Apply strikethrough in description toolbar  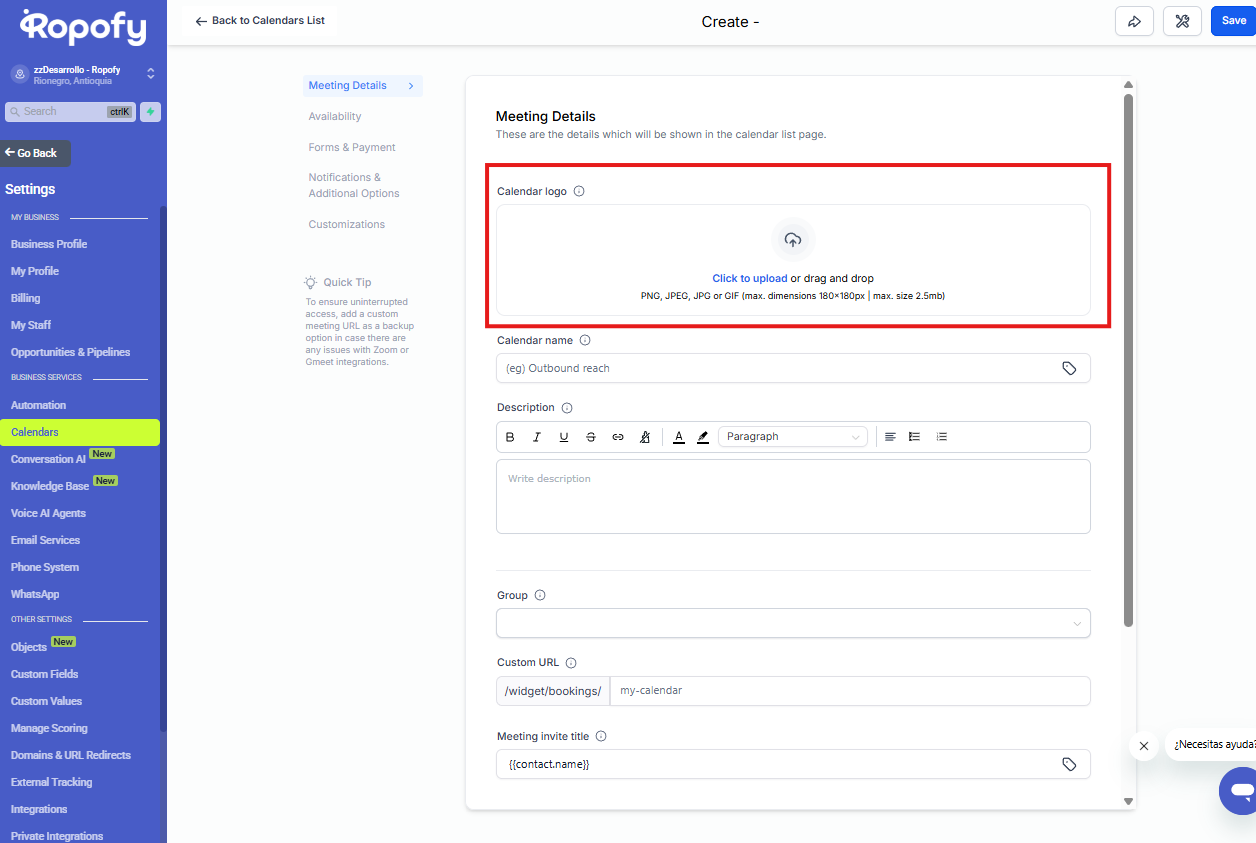[591, 437]
